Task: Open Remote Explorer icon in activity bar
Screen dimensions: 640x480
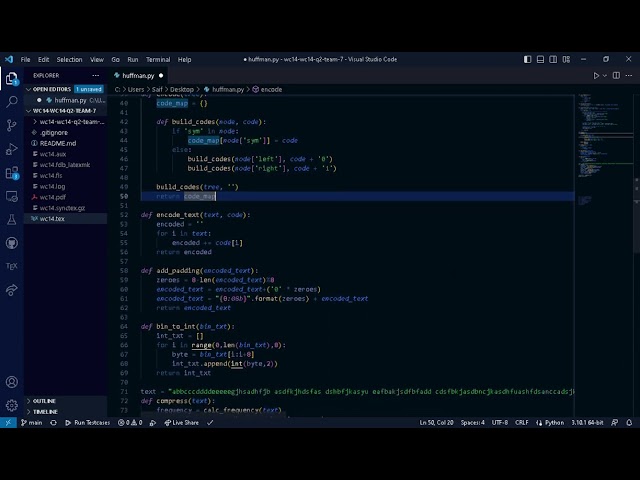Action: [12, 196]
